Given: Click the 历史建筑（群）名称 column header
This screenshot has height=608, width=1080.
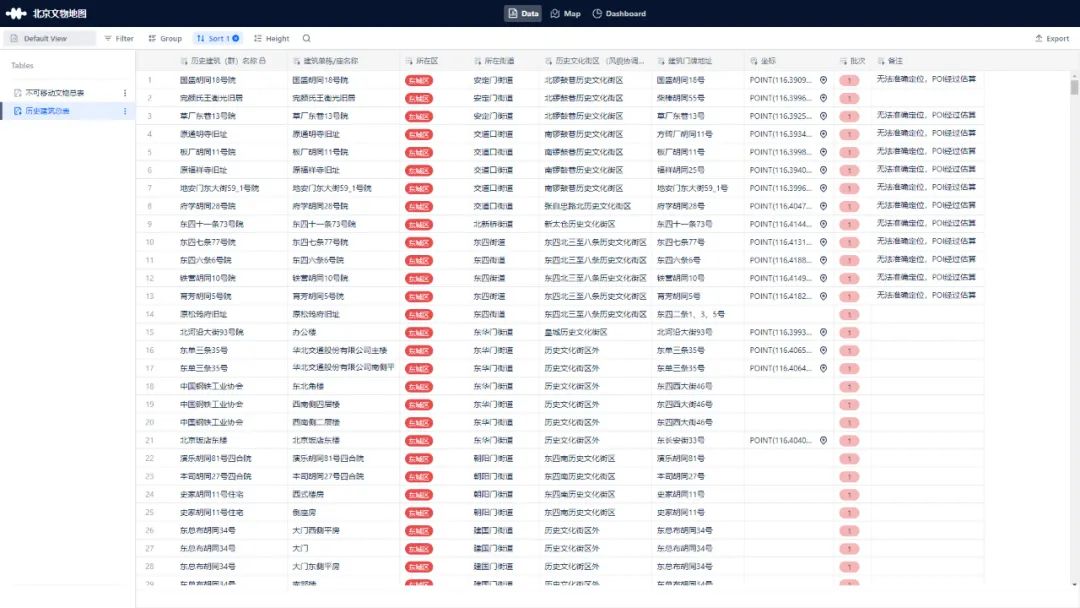Looking at the screenshot, I should (222, 61).
